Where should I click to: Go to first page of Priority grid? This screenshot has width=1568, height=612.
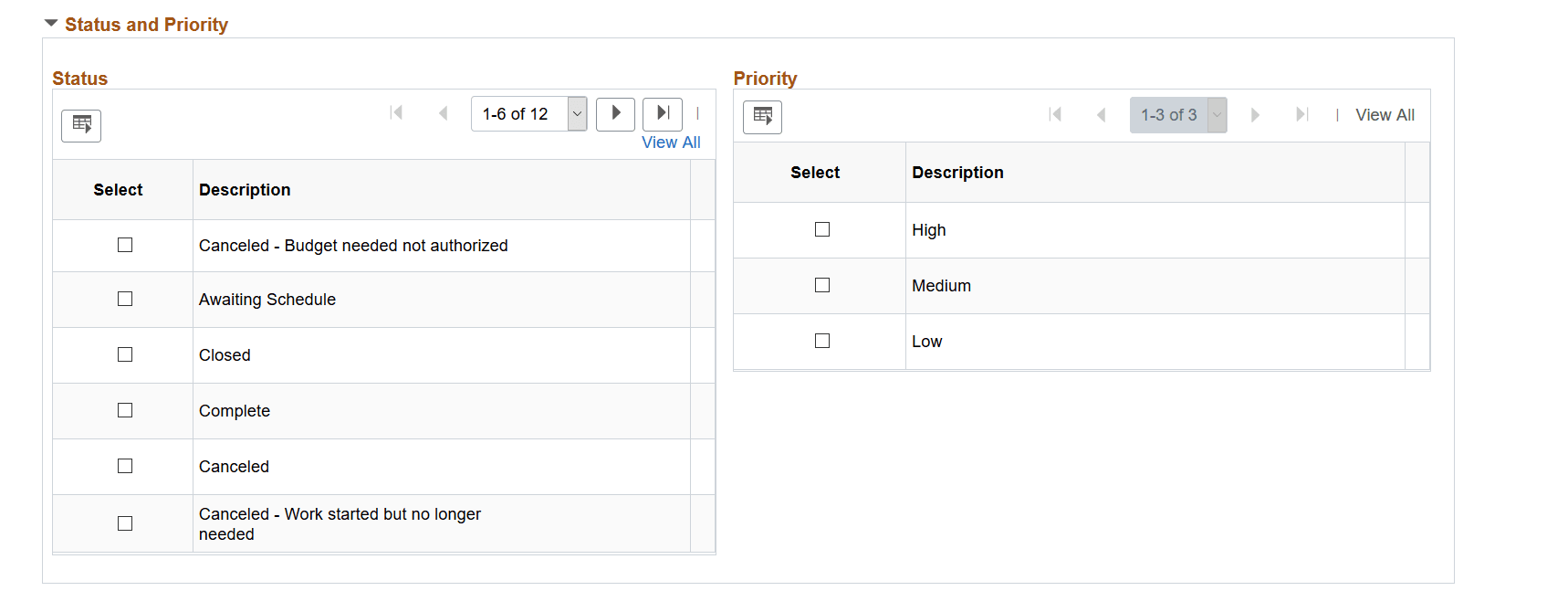pyautogui.click(x=1055, y=115)
